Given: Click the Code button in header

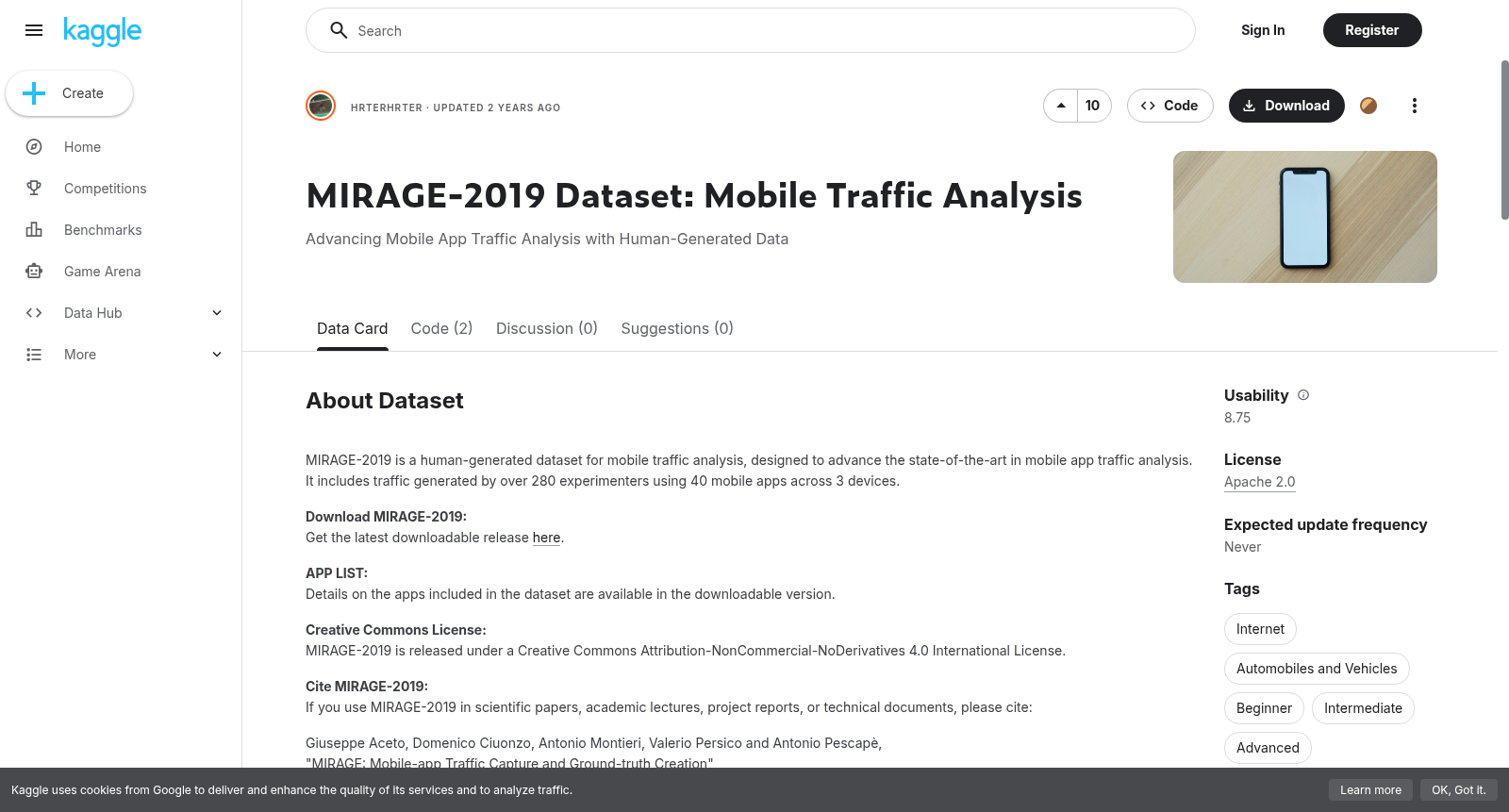Looking at the screenshot, I should click(1169, 106).
